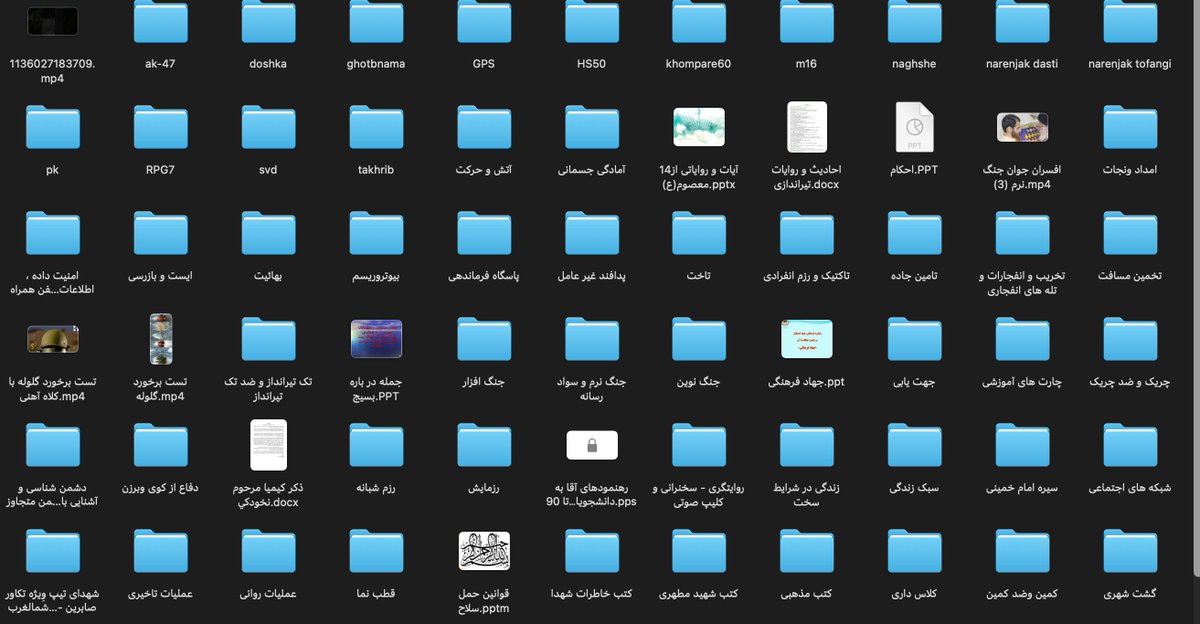Choose the HS50 folder
Image resolution: width=1200 pixels, height=624 pixels.
click(x=592, y=21)
